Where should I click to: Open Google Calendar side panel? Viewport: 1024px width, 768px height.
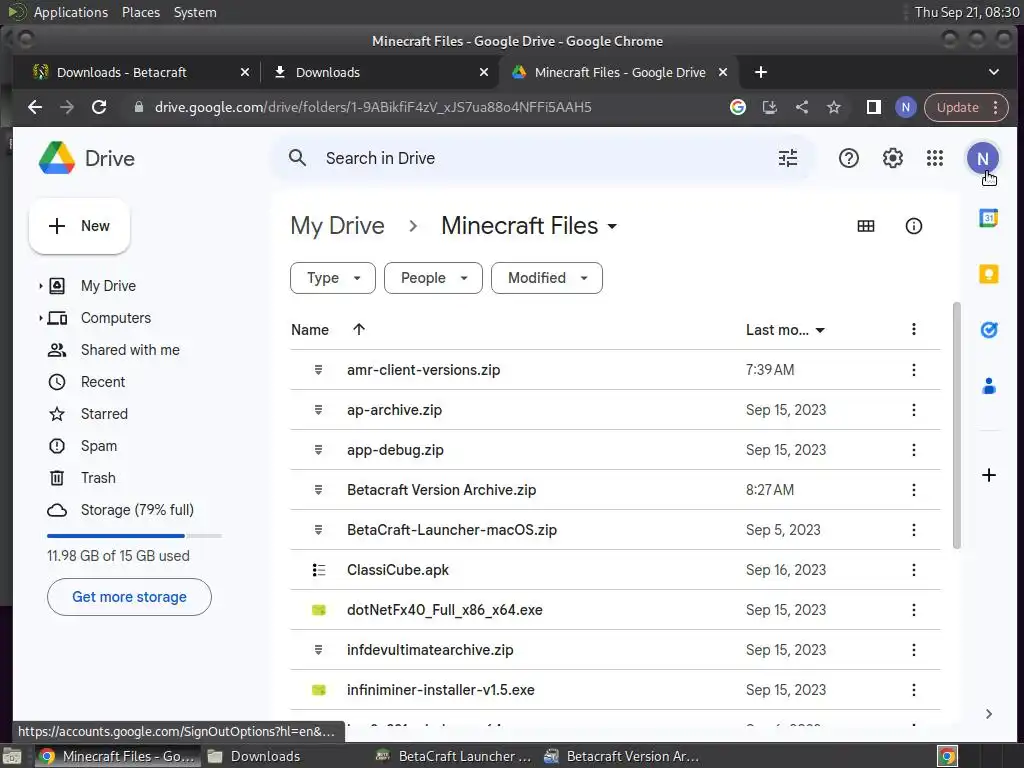pos(988,217)
